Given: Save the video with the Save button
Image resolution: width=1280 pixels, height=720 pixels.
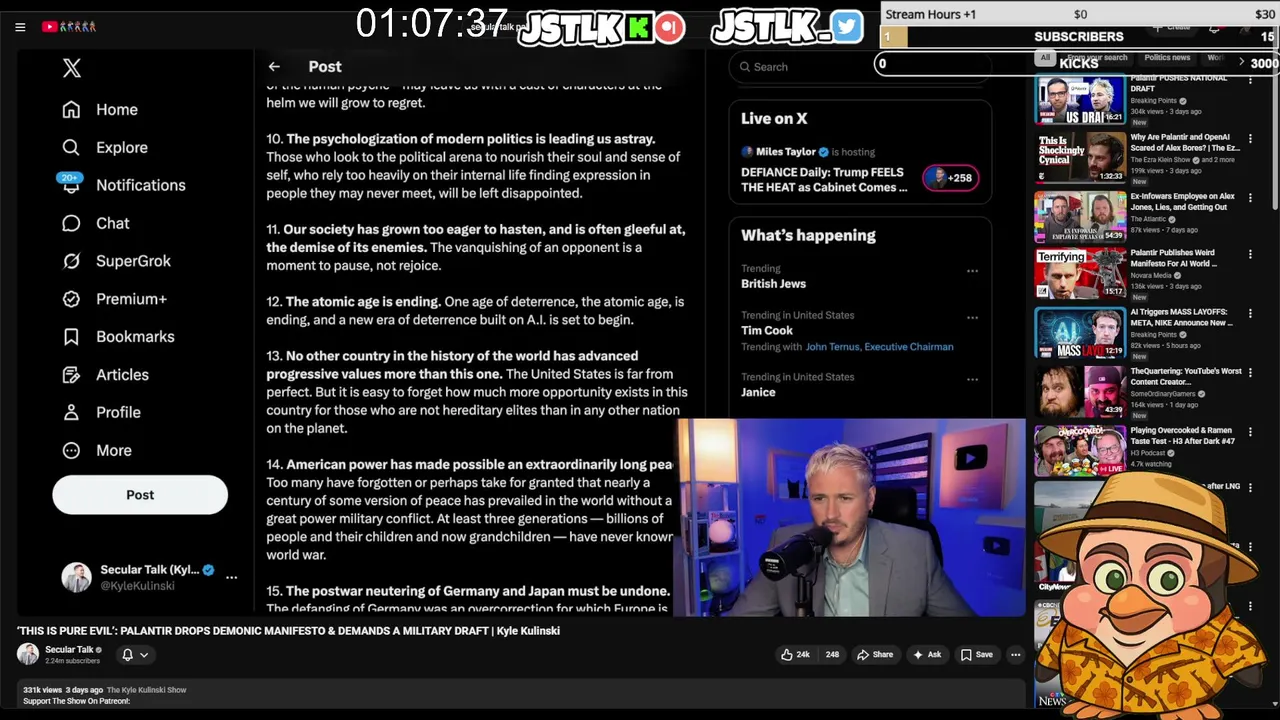Looking at the screenshot, I should (x=977, y=655).
